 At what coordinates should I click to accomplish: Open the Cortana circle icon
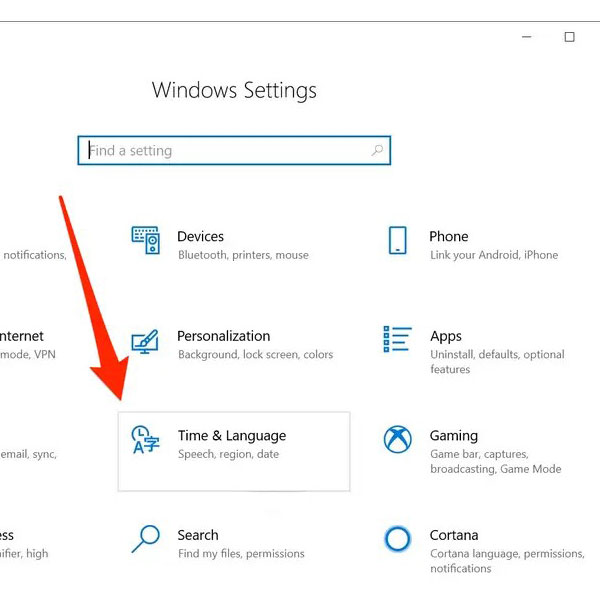398,539
